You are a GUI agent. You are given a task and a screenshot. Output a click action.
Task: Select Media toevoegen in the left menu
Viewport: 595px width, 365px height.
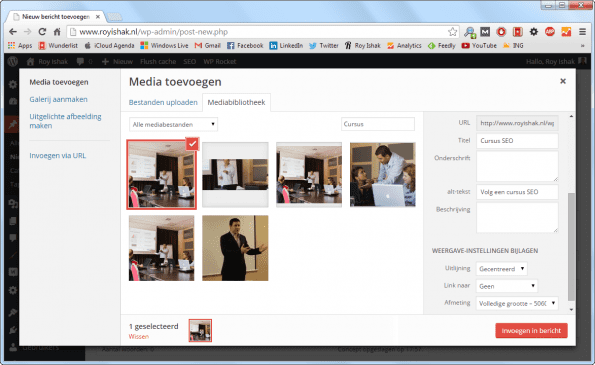point(59,82)
